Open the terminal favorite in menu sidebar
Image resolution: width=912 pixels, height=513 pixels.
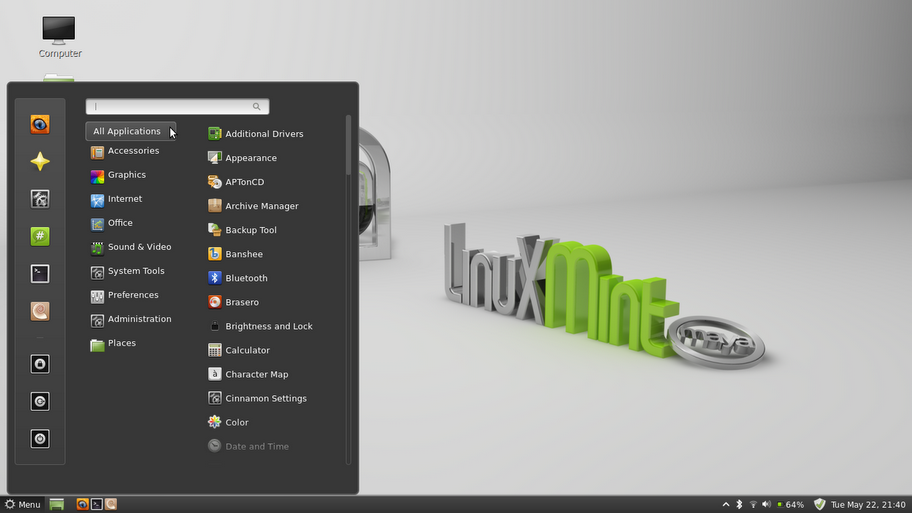(40, 274)
